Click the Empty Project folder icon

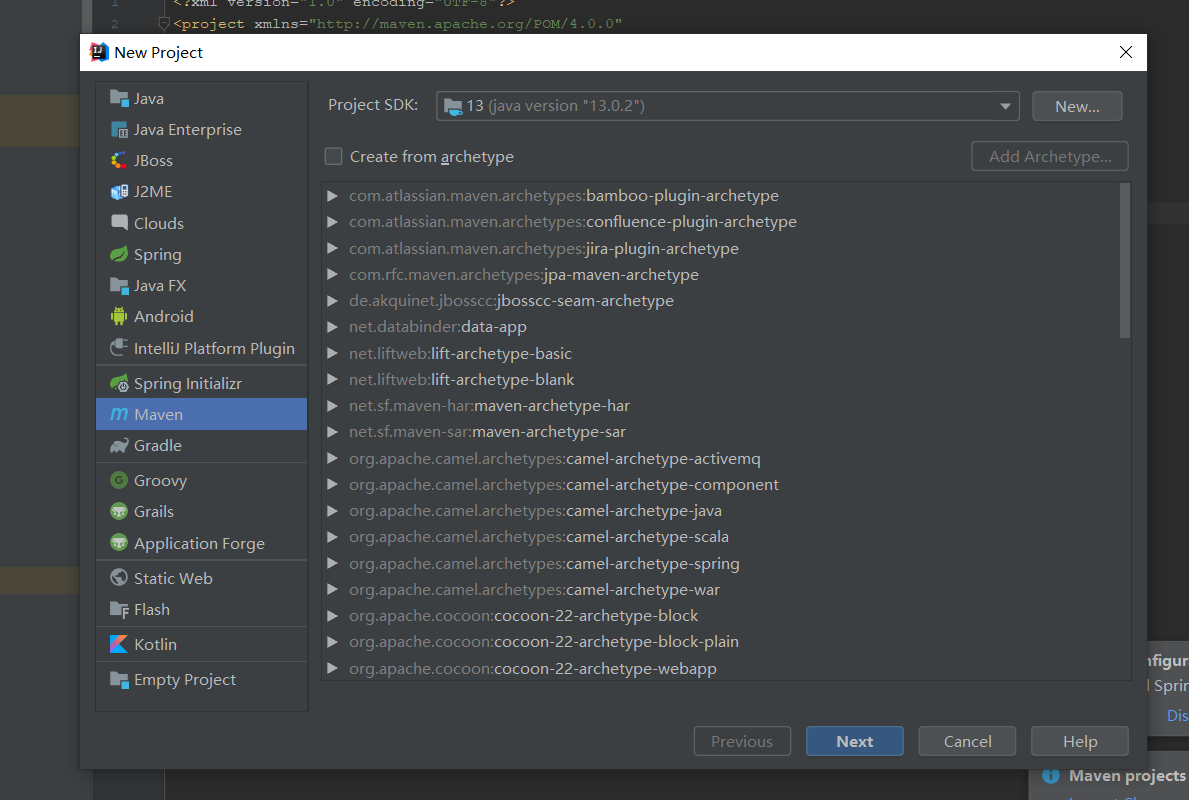coord(119,679)
